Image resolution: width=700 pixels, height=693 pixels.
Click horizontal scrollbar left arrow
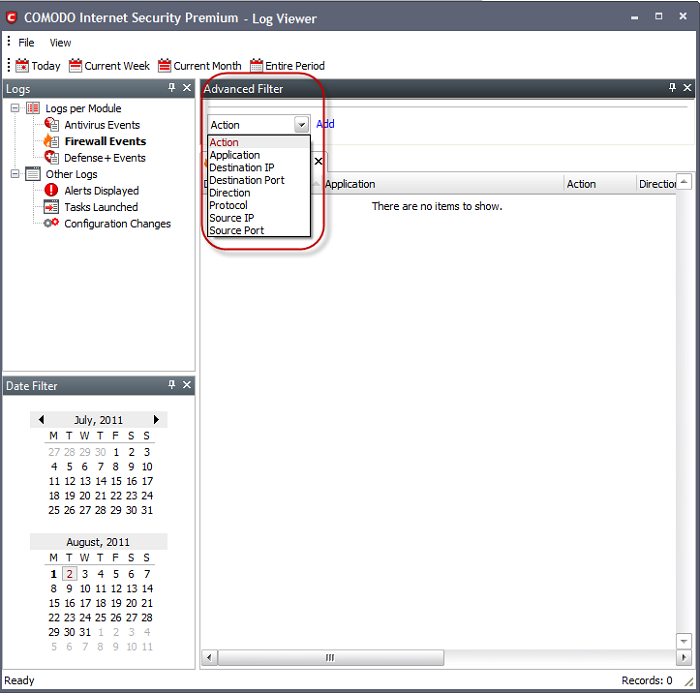click(209, 657)
